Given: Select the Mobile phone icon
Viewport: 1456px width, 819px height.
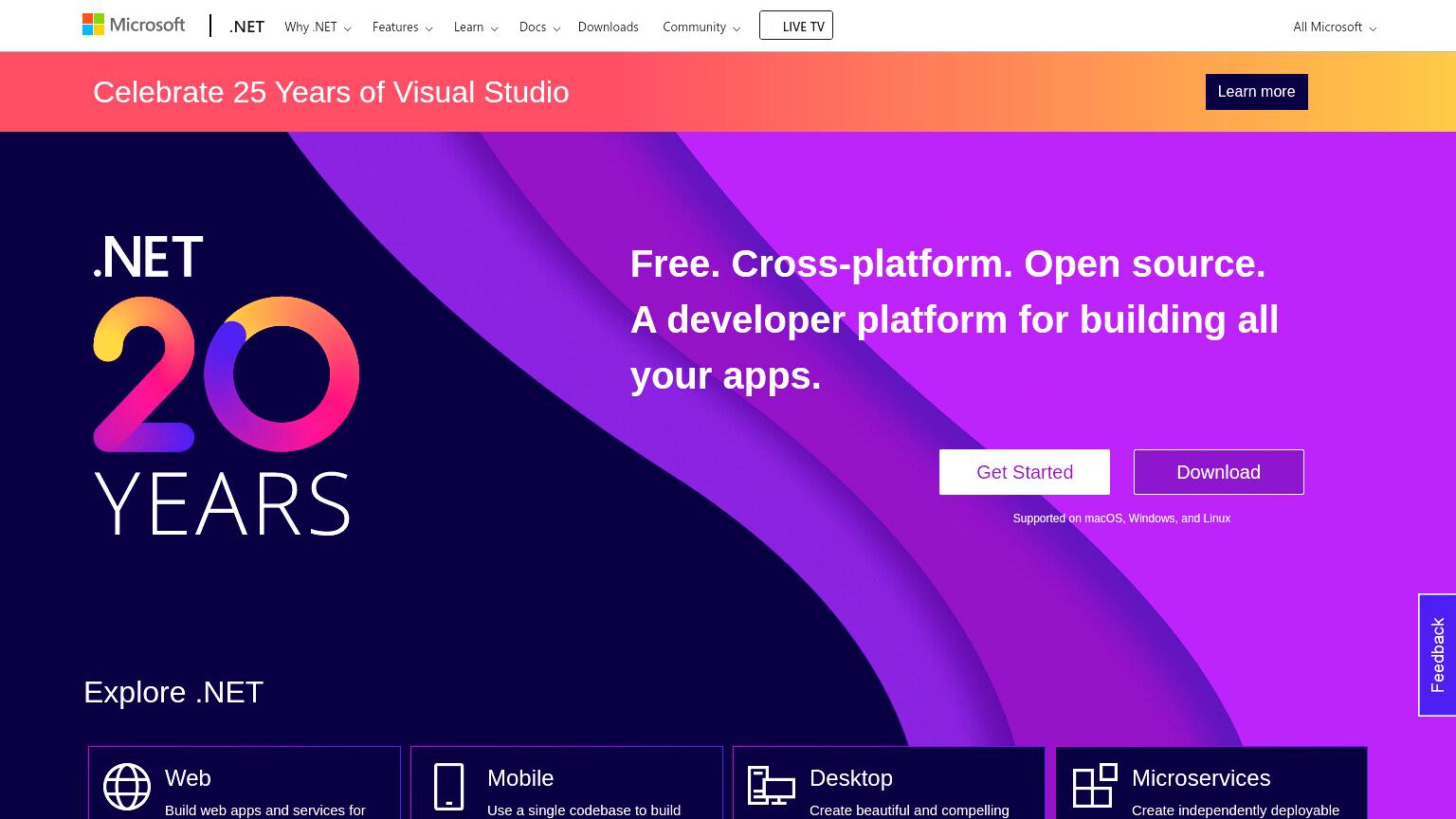Looking at the screenshot, I should tap(448, 787).
